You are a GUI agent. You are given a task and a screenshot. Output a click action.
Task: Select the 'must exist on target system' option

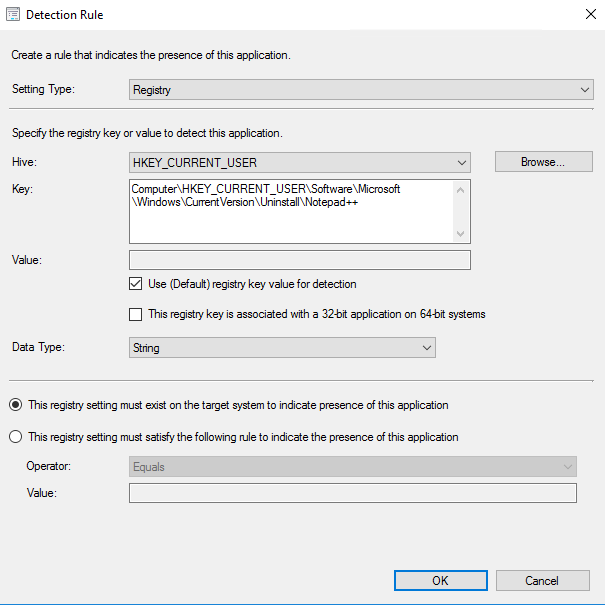tap(16, 405)
